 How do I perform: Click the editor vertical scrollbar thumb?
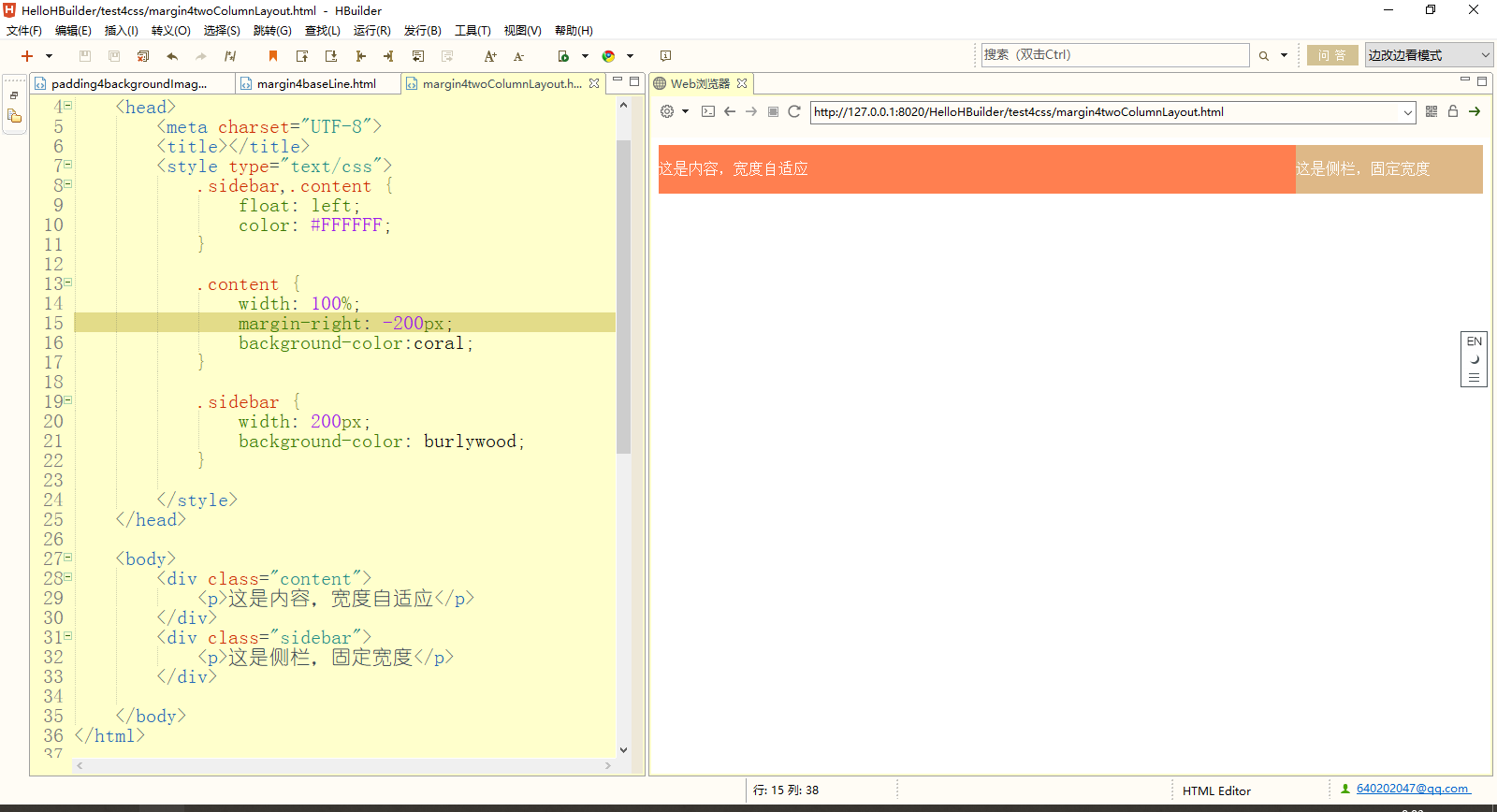tap(624, 297)
